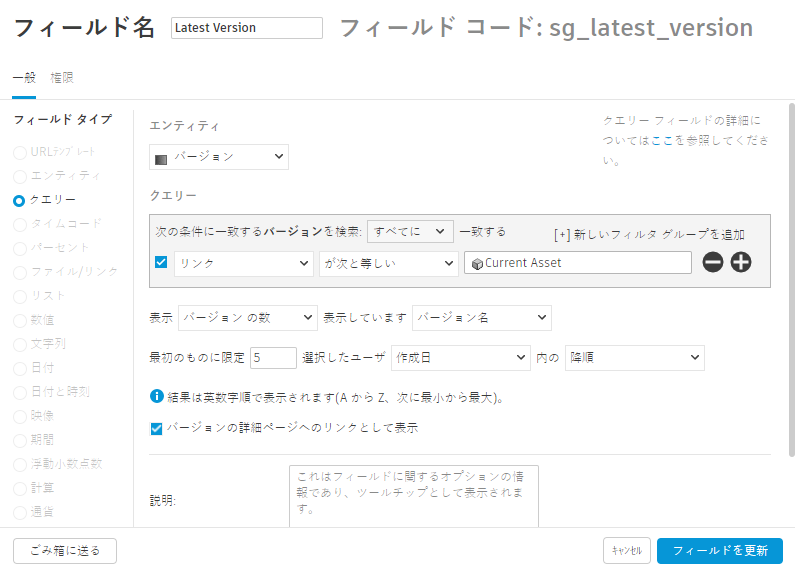Open the すべてに match dropdown

pos(410,231)
